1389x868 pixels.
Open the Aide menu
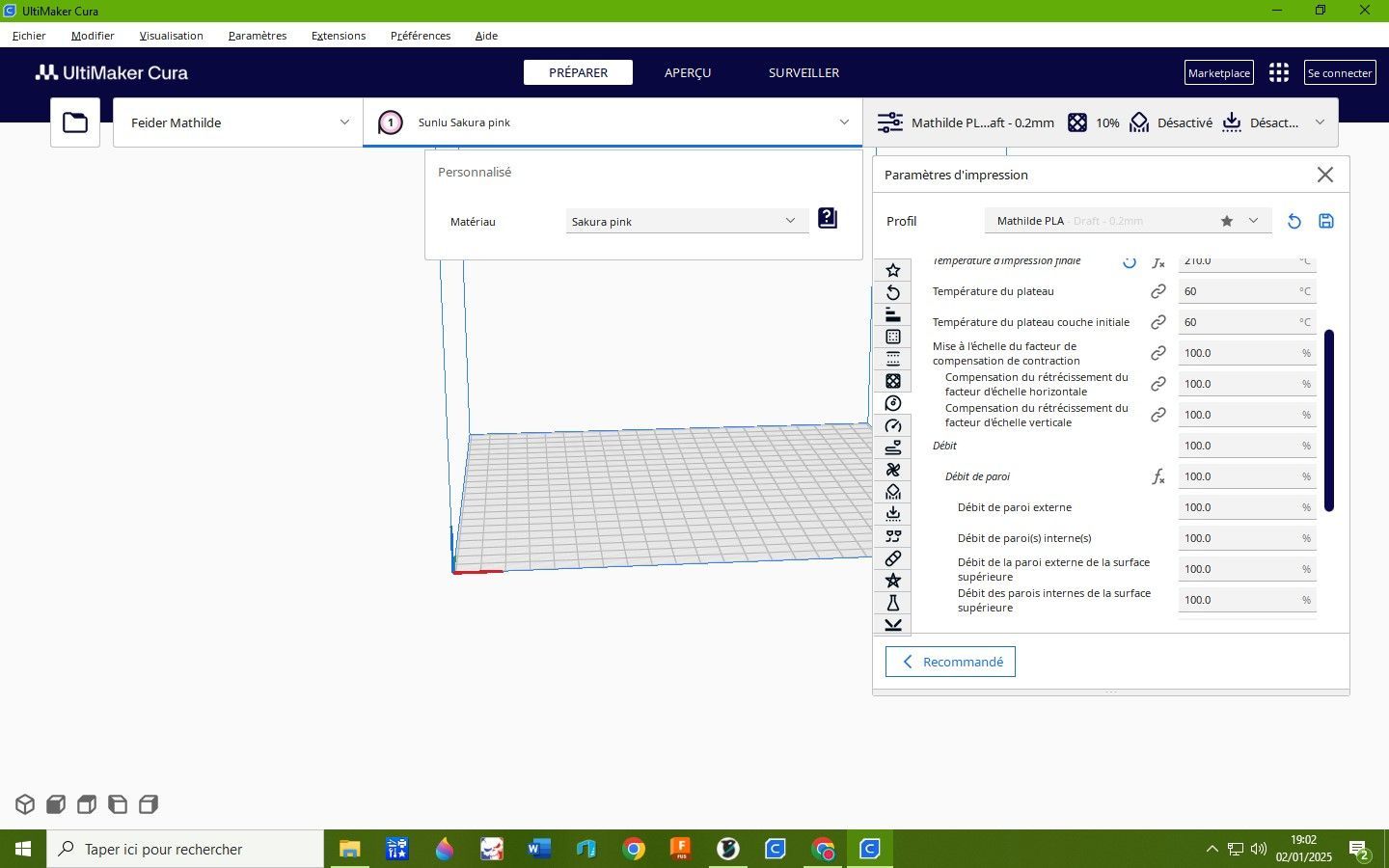point(486,36)
